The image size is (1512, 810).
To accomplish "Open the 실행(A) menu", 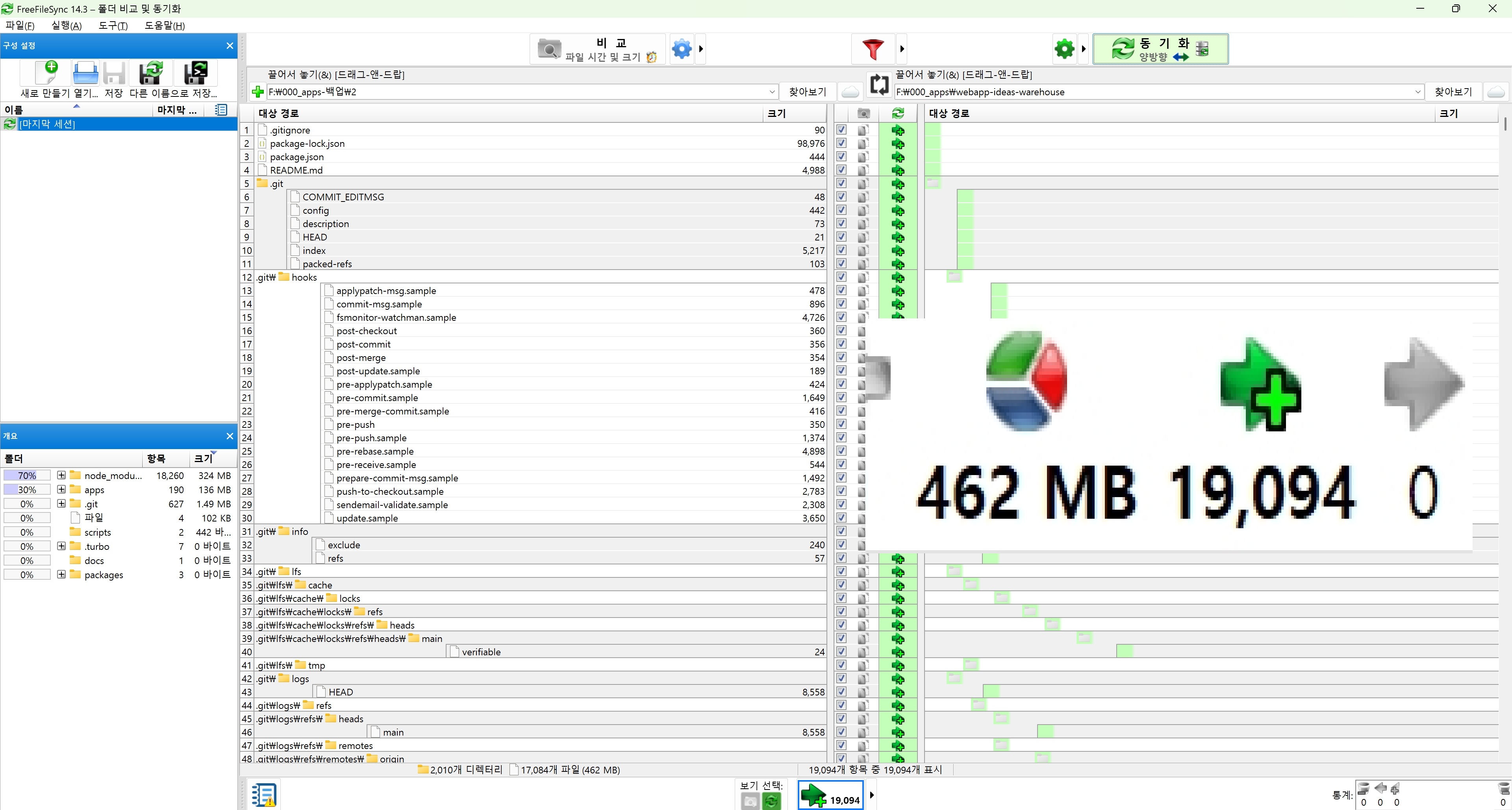I will 66,25.
